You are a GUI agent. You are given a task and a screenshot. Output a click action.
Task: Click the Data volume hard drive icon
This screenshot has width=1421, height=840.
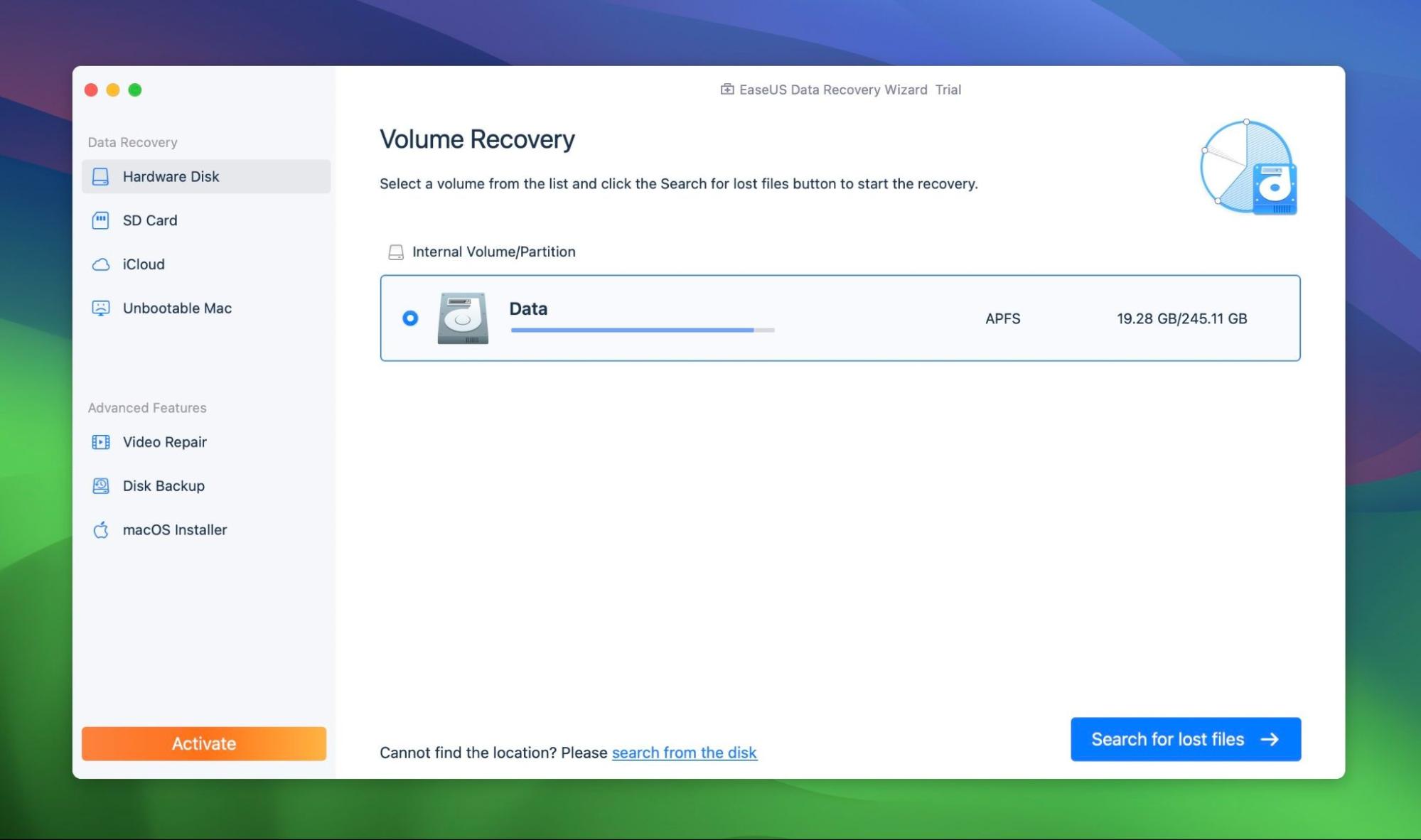point(463,318)
